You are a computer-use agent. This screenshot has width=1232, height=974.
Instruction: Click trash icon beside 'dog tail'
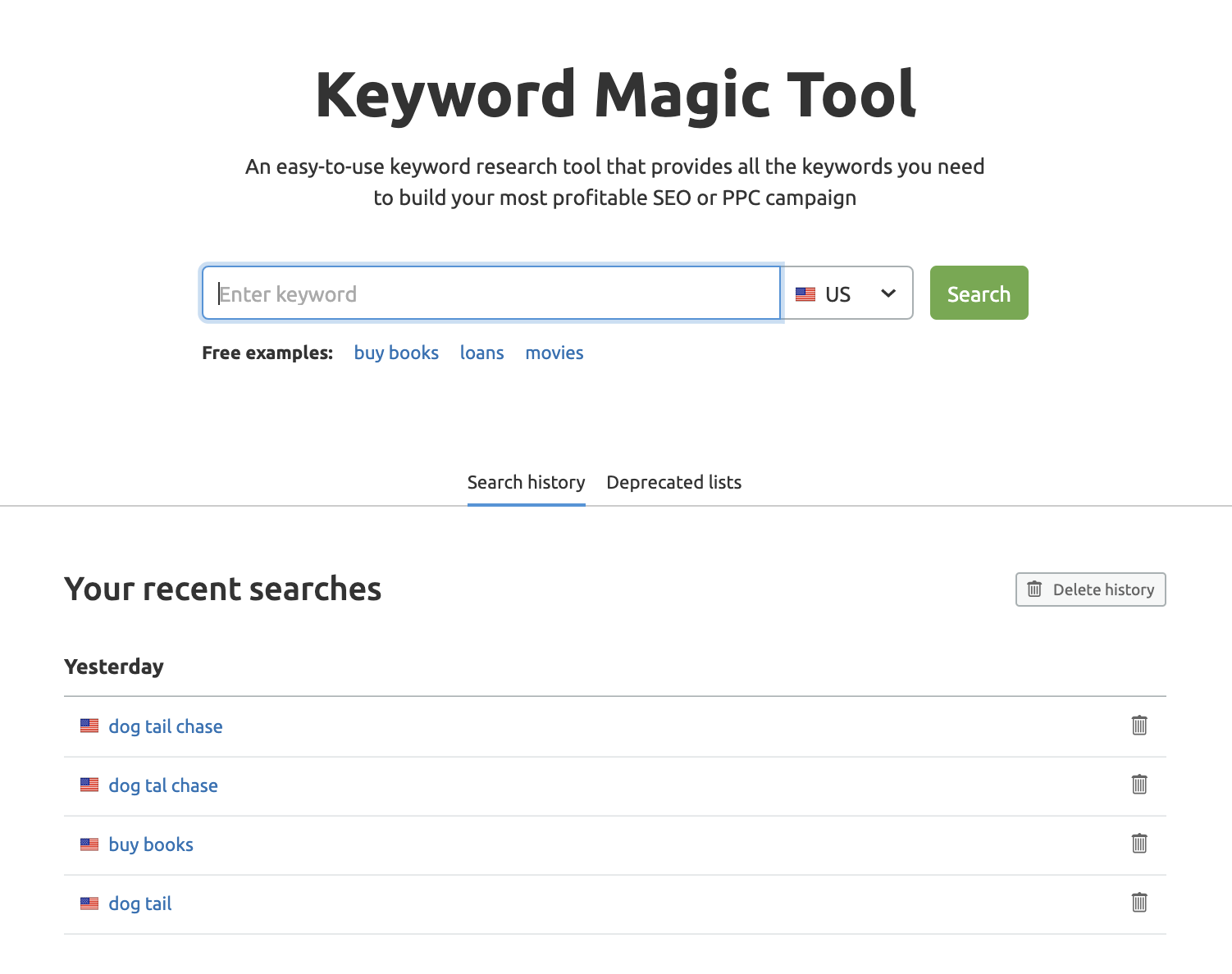(1139, 903)
